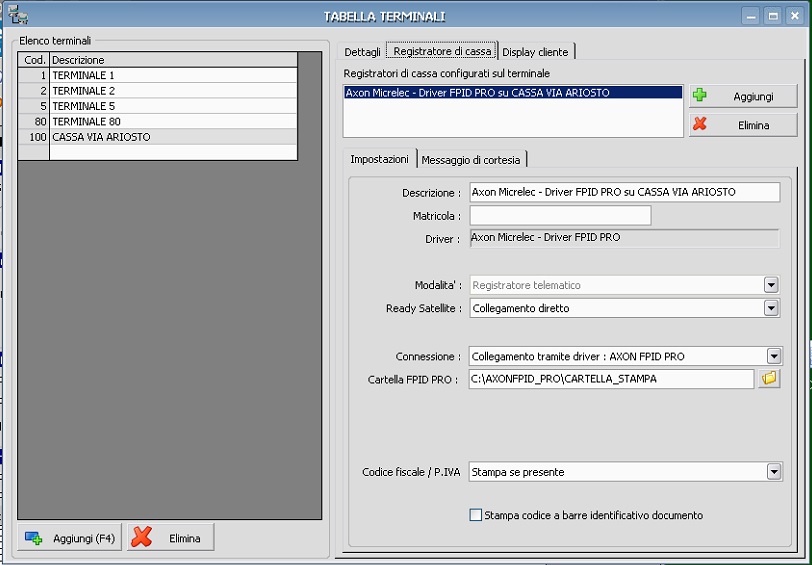Select TERMINALE 80 row

[157, 122]
